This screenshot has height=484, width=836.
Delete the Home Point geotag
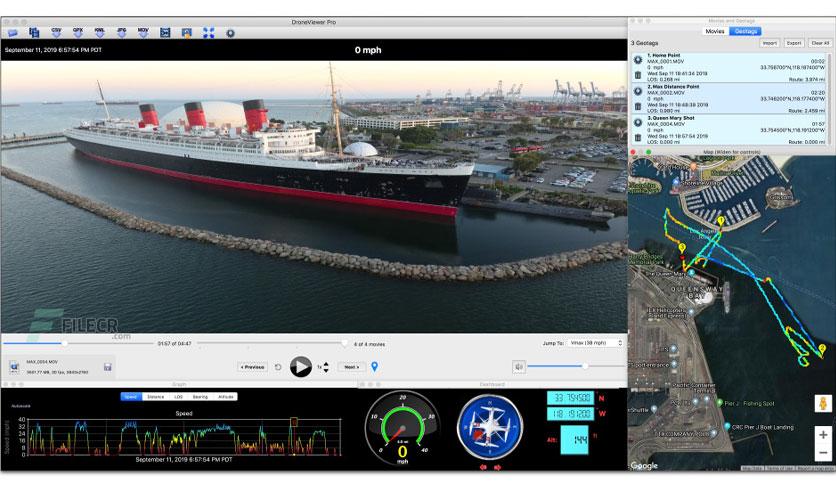(x=638, y=76)
